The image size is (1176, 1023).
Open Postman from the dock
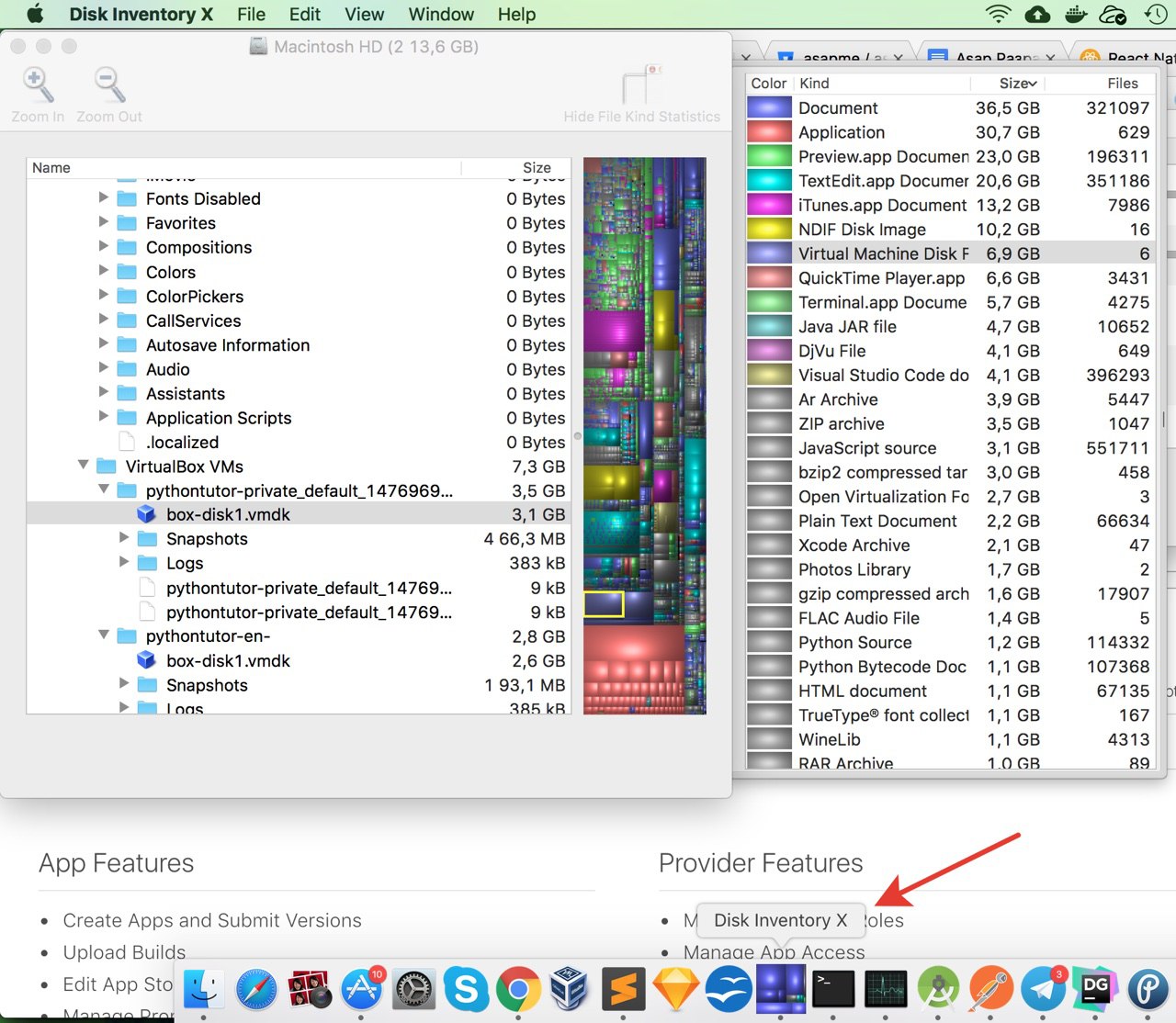[990, 989]
